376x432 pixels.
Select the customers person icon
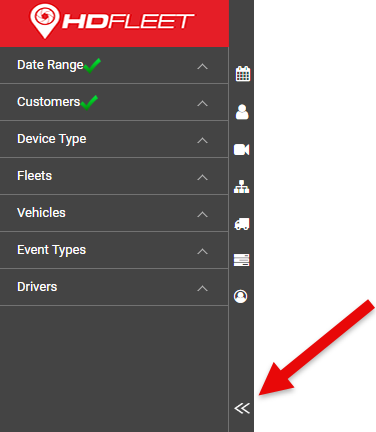242,112
